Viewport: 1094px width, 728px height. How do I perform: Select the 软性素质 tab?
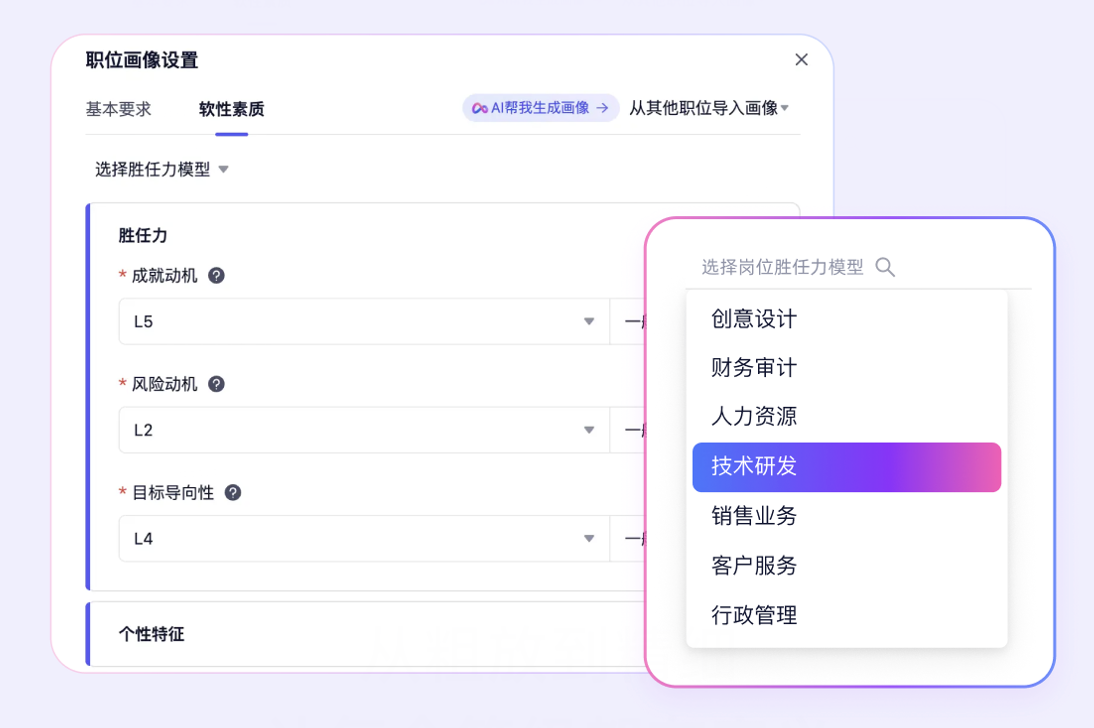point(231,109)
